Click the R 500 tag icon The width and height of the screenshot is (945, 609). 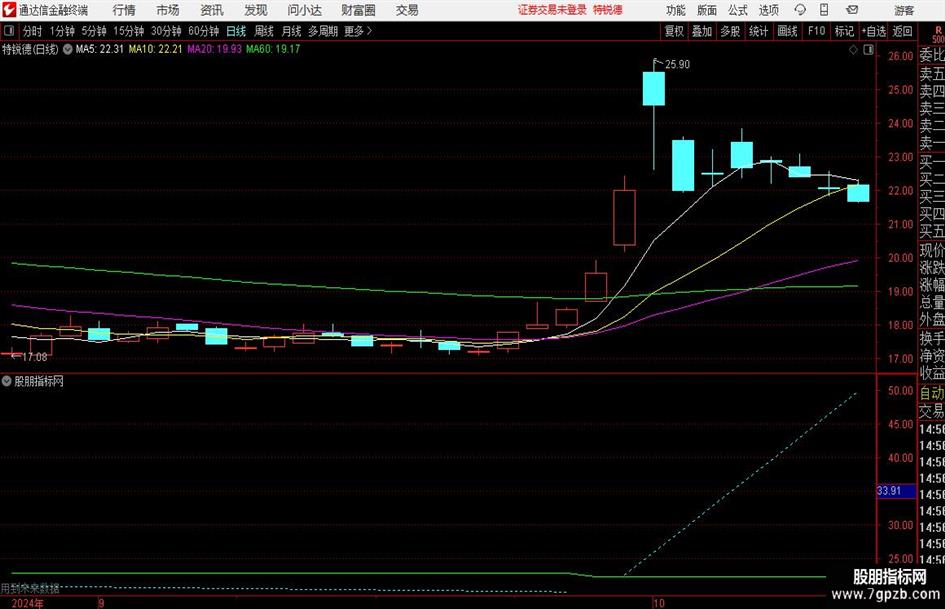click(x=938, y=34)
